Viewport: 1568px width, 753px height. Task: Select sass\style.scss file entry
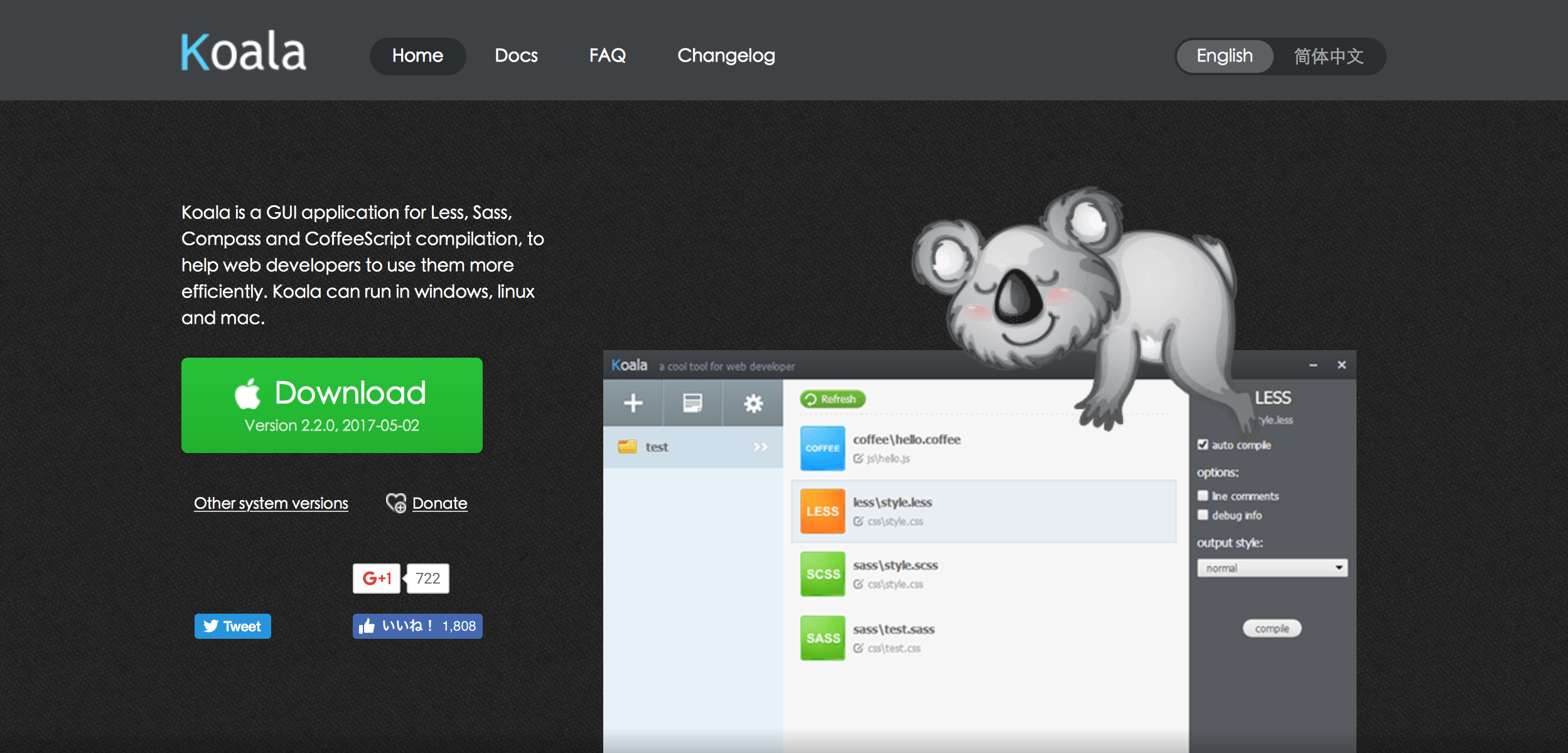pyautogui.click(x=984, y=574)
